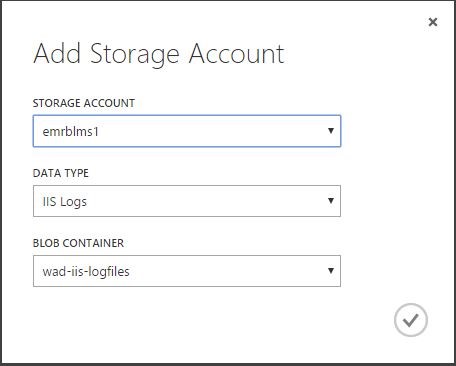
Task: Click the STORAGE ACCOUNT field label
Action: pos(84,103)
